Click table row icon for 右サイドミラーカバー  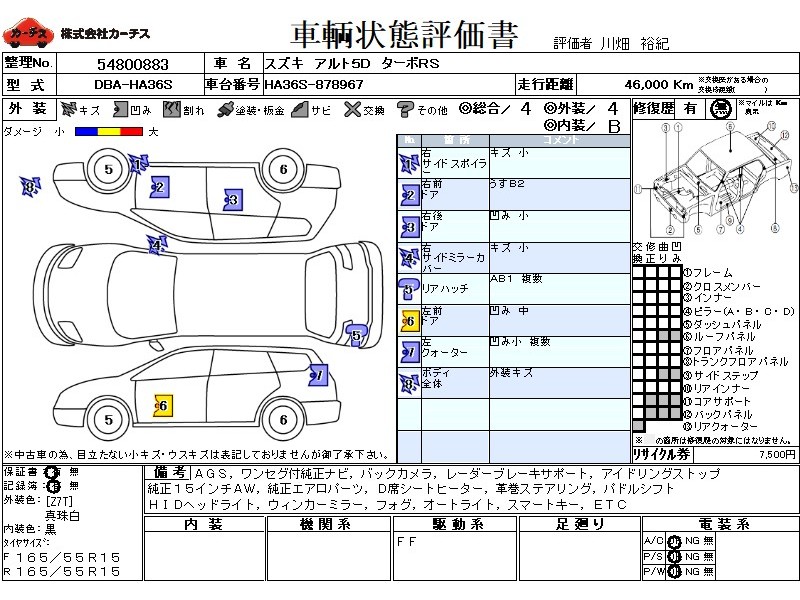(x=409, y=258)
